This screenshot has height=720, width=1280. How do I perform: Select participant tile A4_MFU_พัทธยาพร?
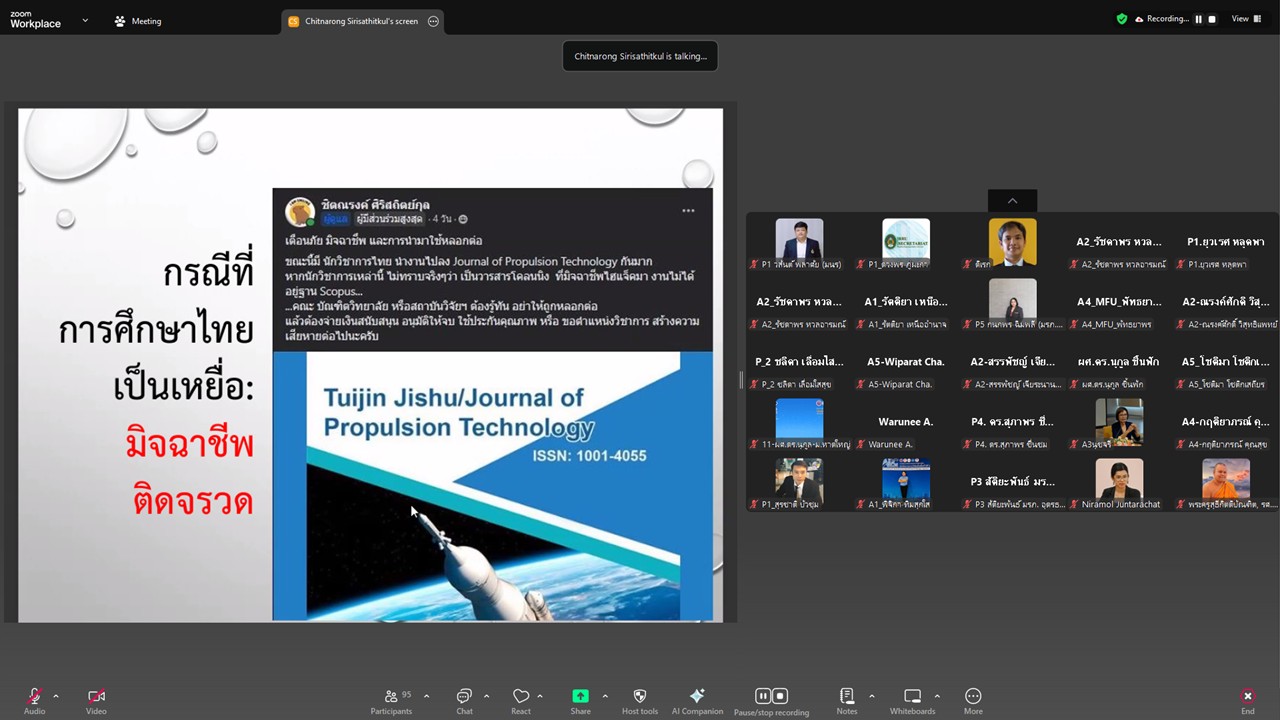1119,304
